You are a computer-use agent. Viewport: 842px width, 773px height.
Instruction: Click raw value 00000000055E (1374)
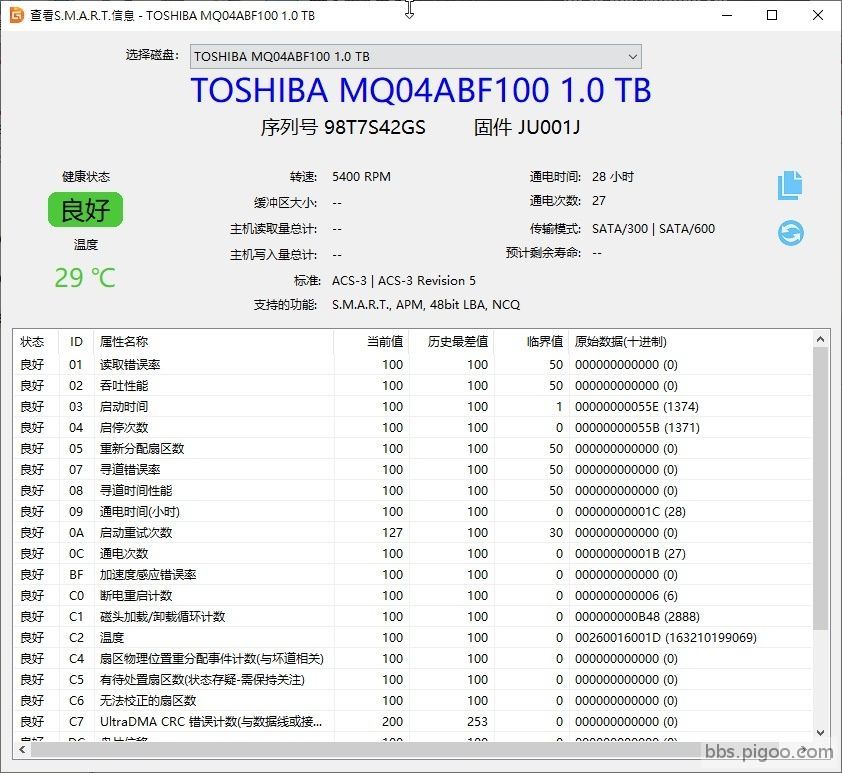click(x=637, y=406)
